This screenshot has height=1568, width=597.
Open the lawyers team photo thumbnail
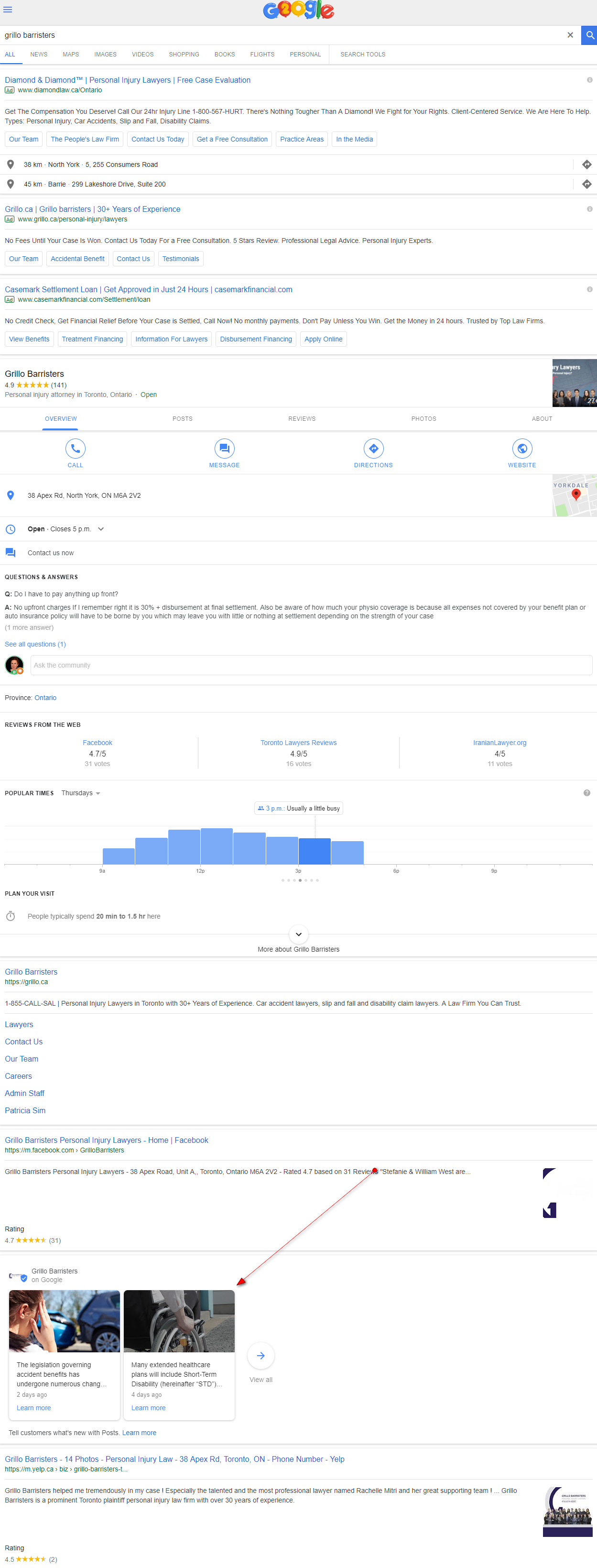click(x=575, y=383)
